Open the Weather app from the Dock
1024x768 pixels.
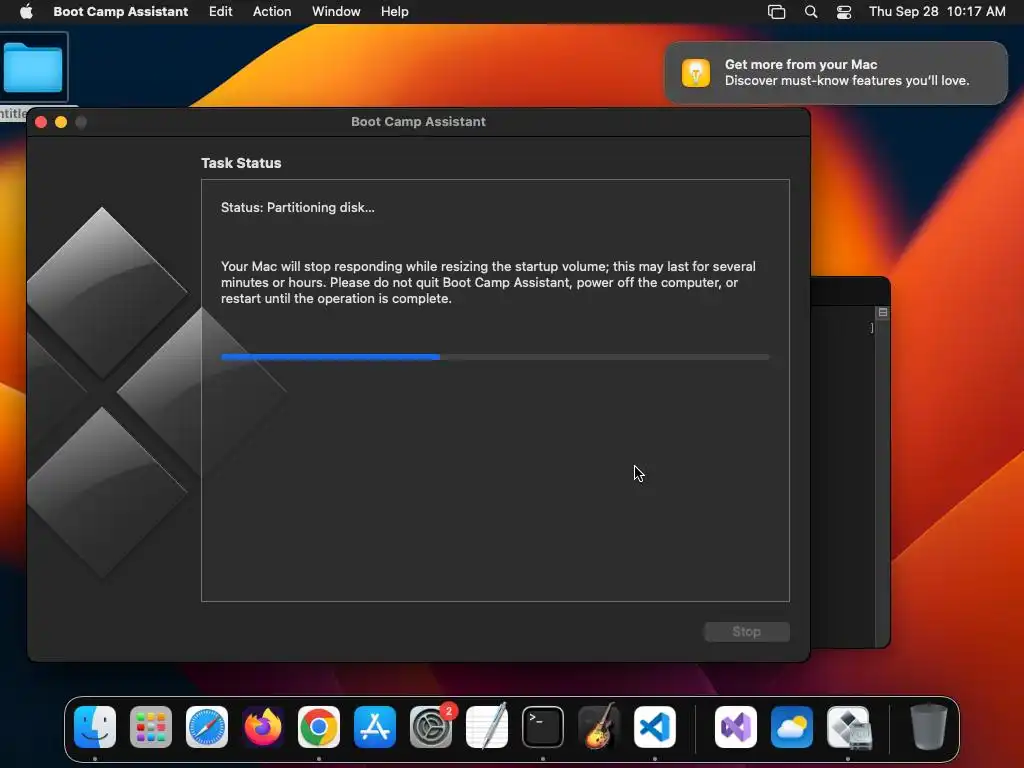[x=792, y=727]
